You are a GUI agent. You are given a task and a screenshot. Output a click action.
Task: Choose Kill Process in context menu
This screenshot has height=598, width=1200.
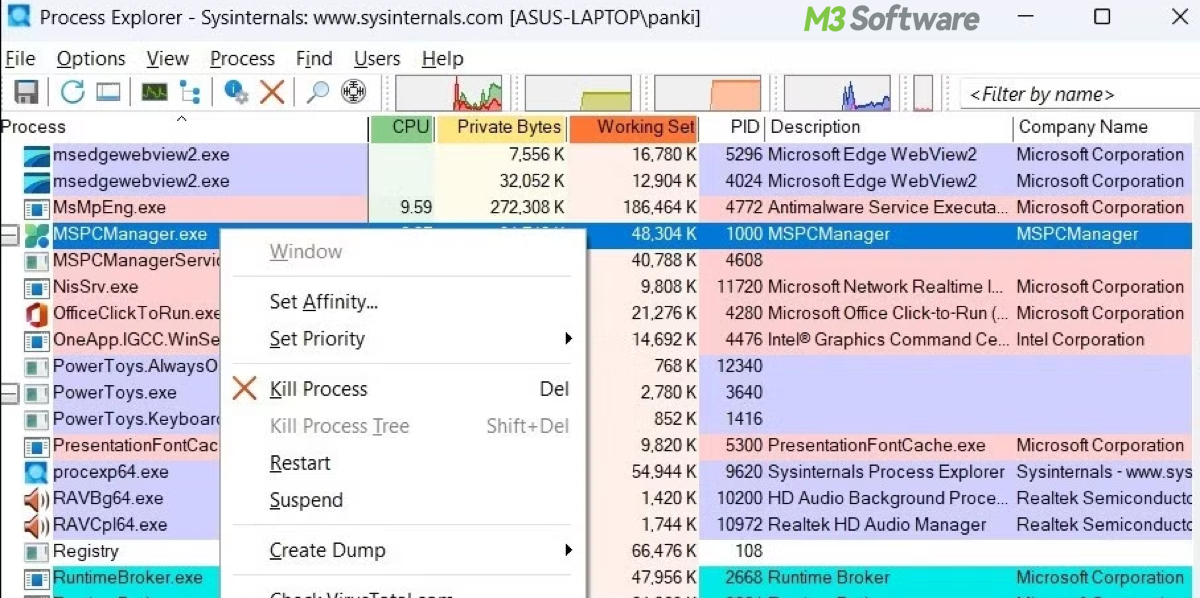pyautogui.click(x=402, y=389)
